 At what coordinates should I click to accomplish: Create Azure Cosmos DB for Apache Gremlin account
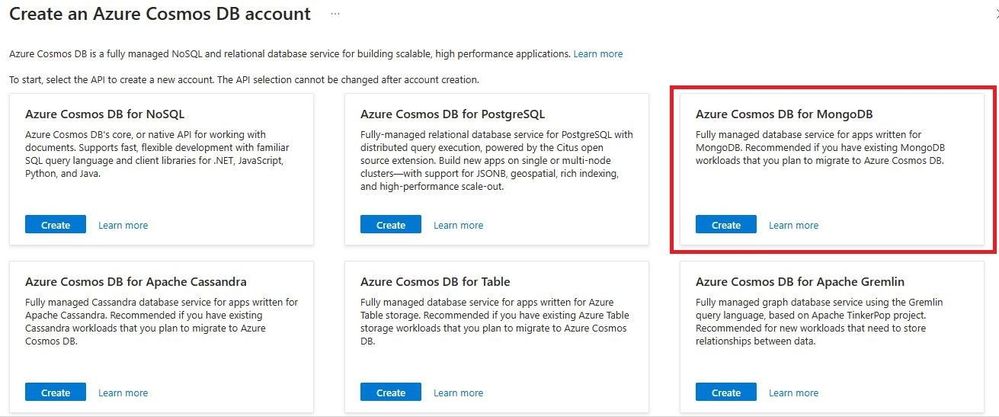726,392
